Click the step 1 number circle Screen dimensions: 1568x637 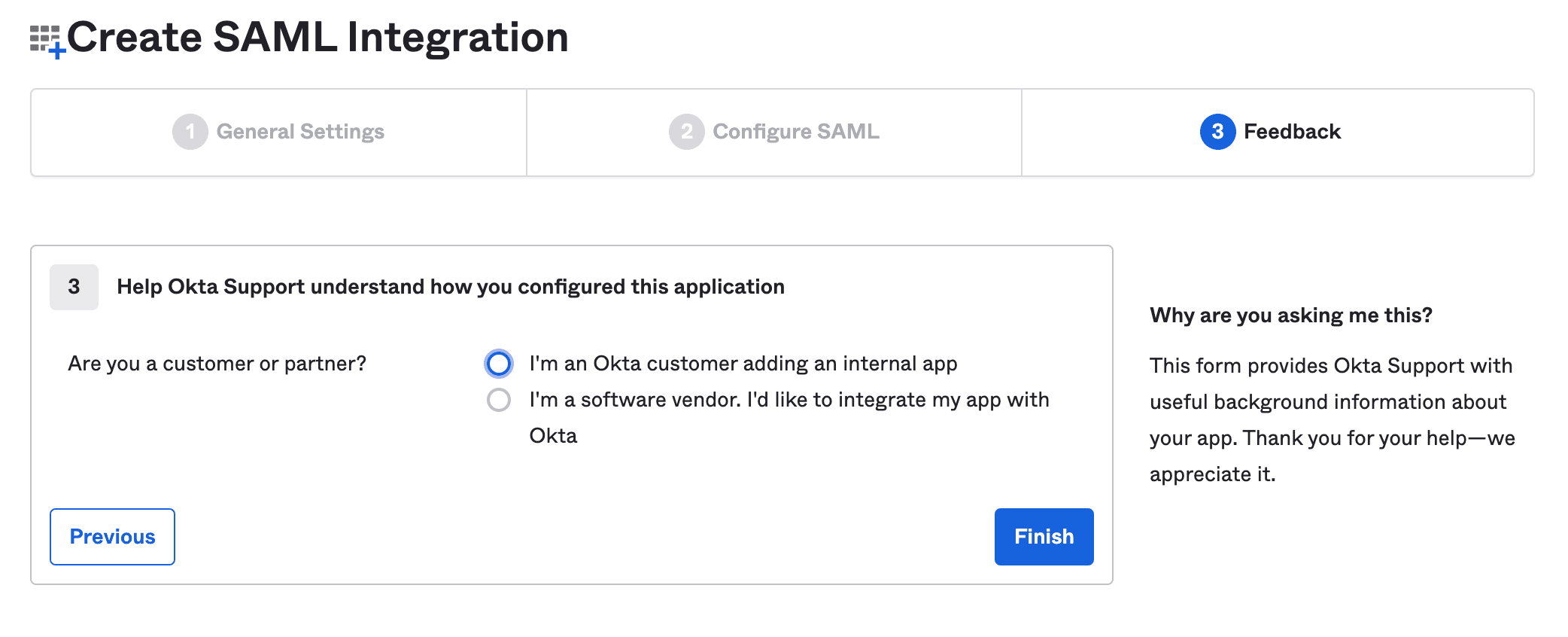(x=190, y=132)
